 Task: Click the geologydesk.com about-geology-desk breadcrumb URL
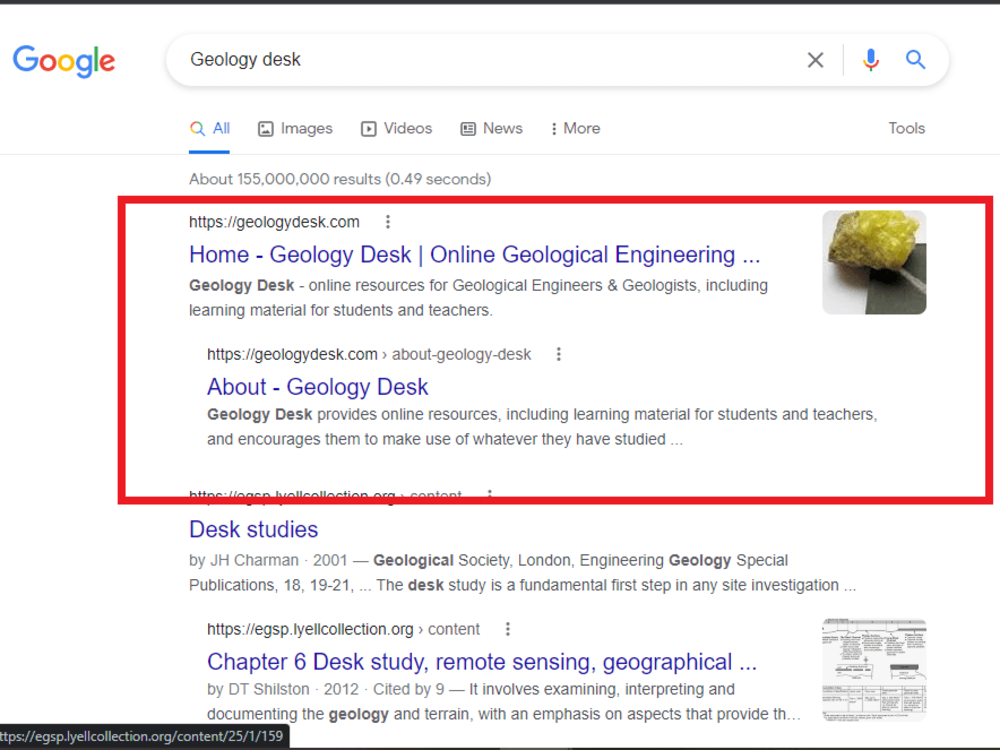[x=369, y=355]
